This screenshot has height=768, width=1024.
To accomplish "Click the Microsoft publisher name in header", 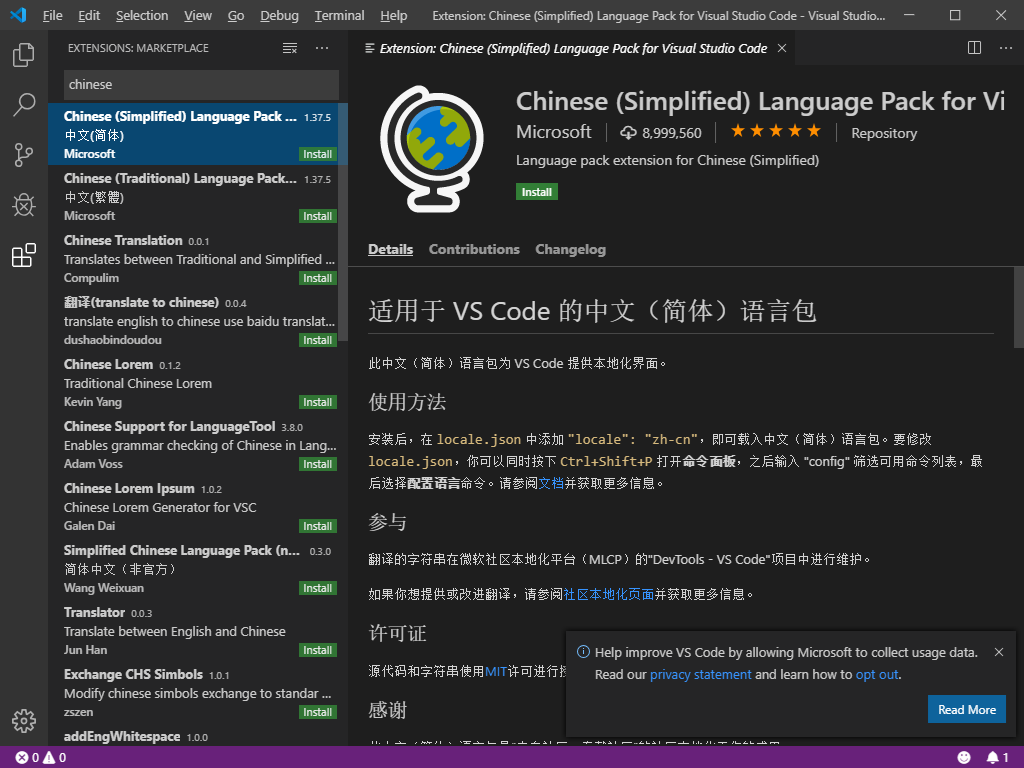I will click(x=554, y=132).
